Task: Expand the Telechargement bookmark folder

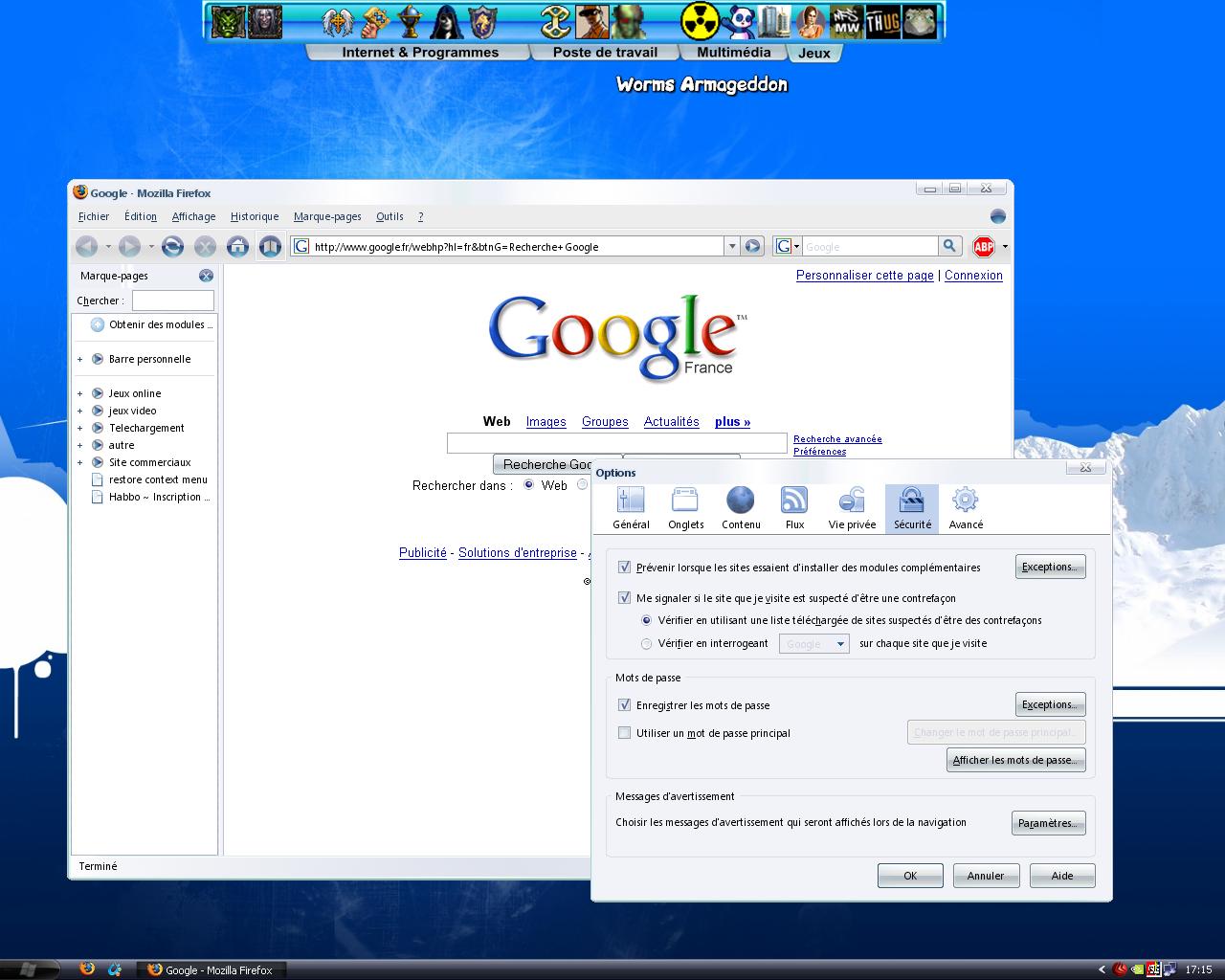Action: (x=80, y=428)
